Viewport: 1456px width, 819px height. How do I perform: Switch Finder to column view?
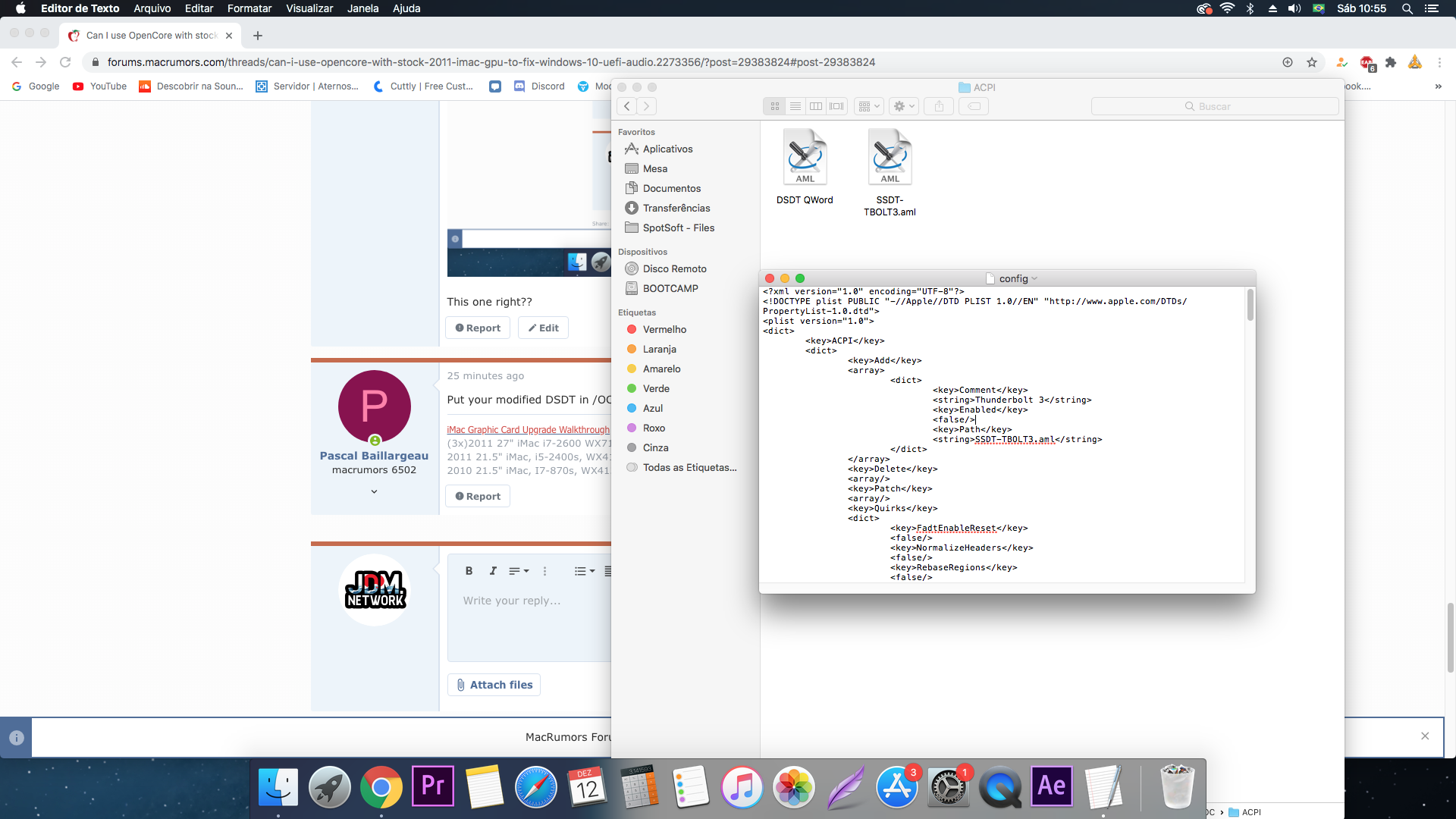point(816,106)
